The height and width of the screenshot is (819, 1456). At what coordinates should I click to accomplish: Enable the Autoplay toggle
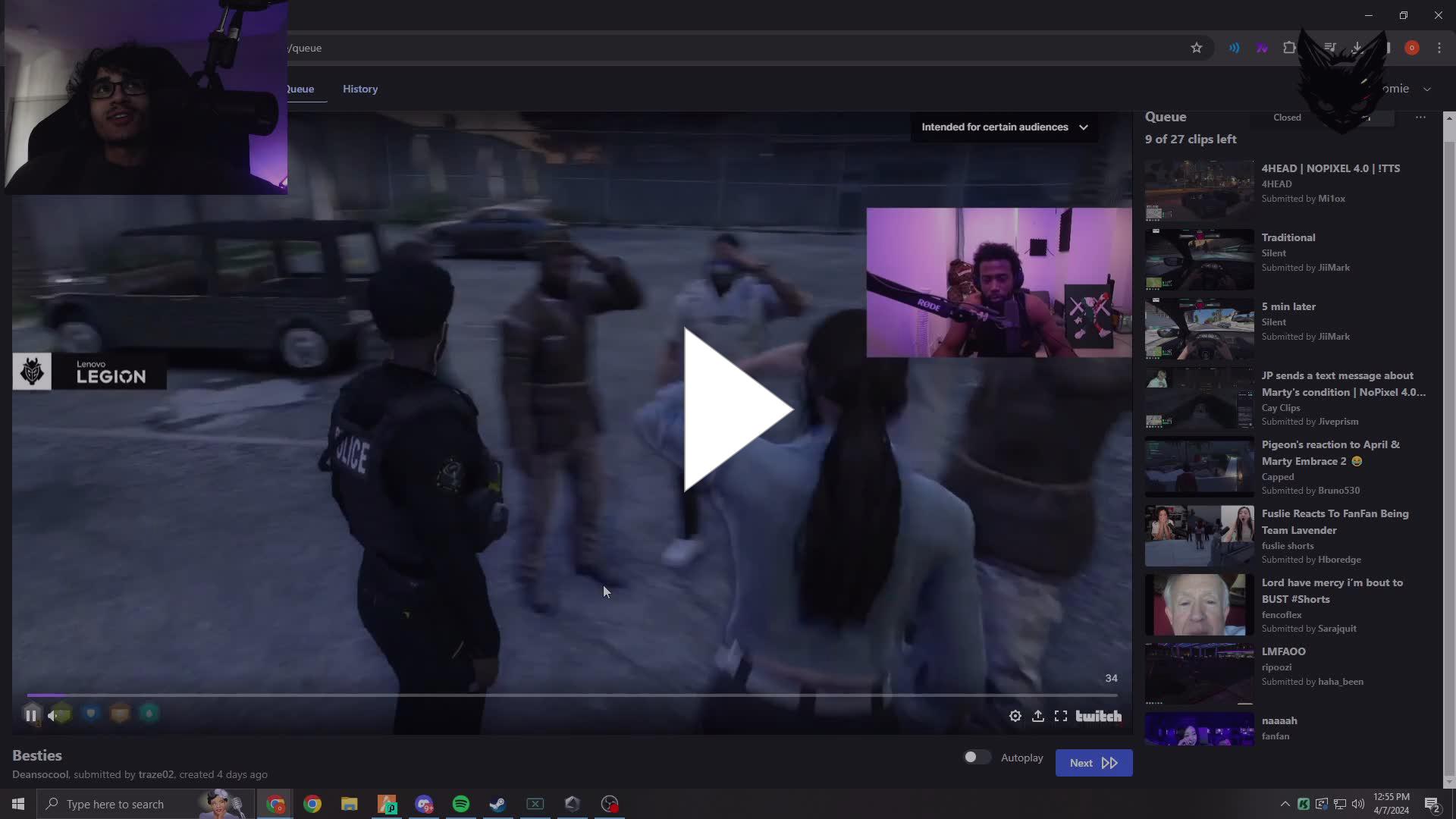977,757
